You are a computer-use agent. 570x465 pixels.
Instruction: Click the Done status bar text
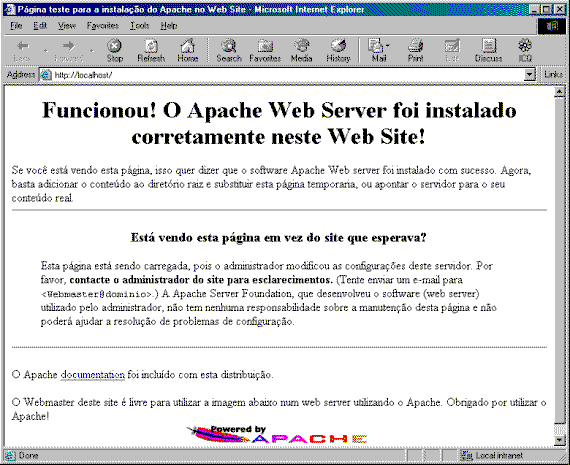28,455
